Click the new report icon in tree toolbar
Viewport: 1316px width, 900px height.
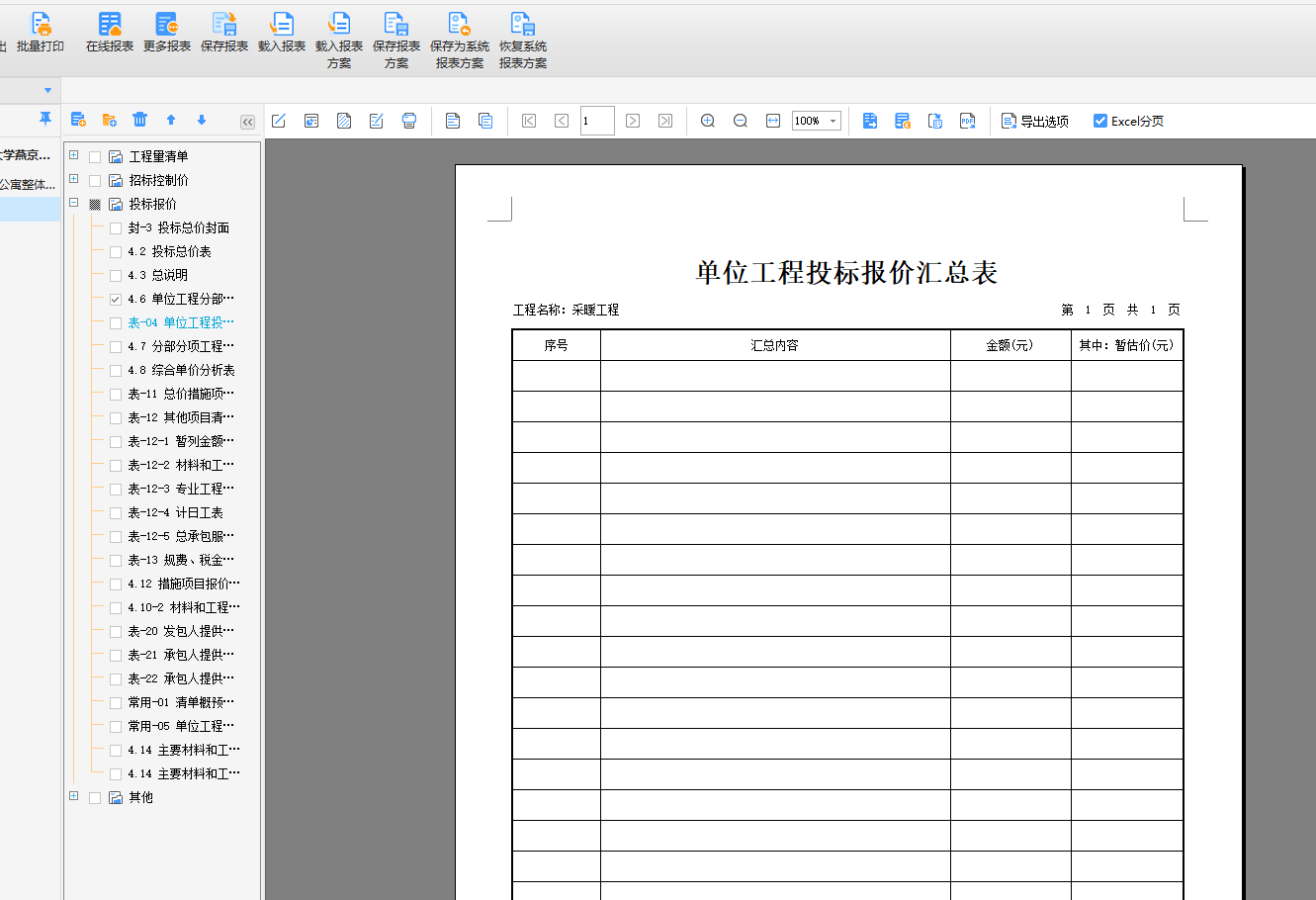[x=79, y=120]
